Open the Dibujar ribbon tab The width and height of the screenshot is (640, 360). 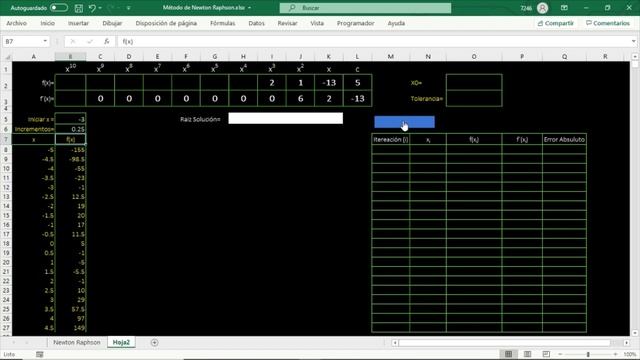tap(112, 23)
